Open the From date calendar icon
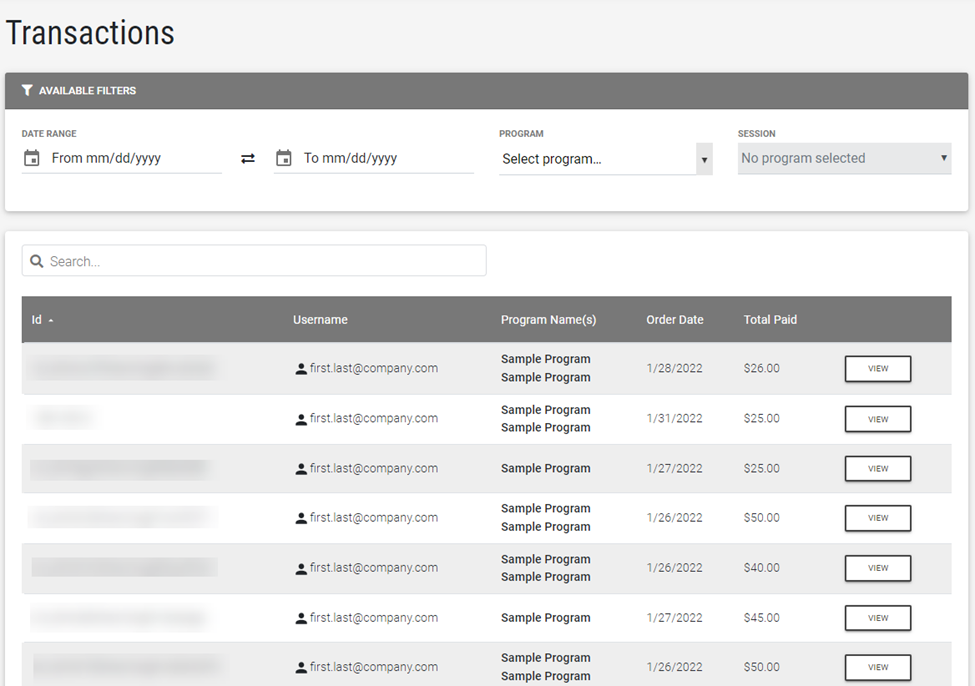This screenshot has height=686, width=975. [32, 158]
